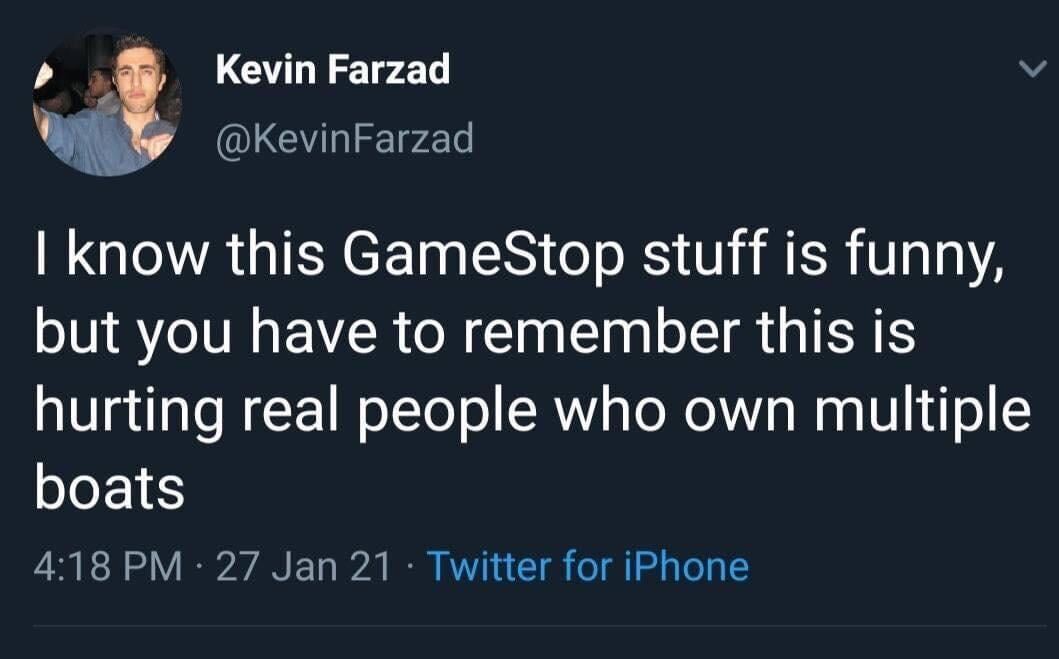Viewport: 1059px width, 659px height.
Task: Open Kevin Farzad's profile picture
Action: (x=107, y=105)
